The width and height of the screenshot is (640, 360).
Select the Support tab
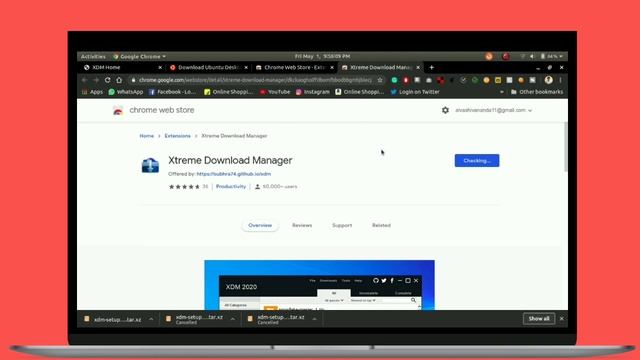coord(342,225)
